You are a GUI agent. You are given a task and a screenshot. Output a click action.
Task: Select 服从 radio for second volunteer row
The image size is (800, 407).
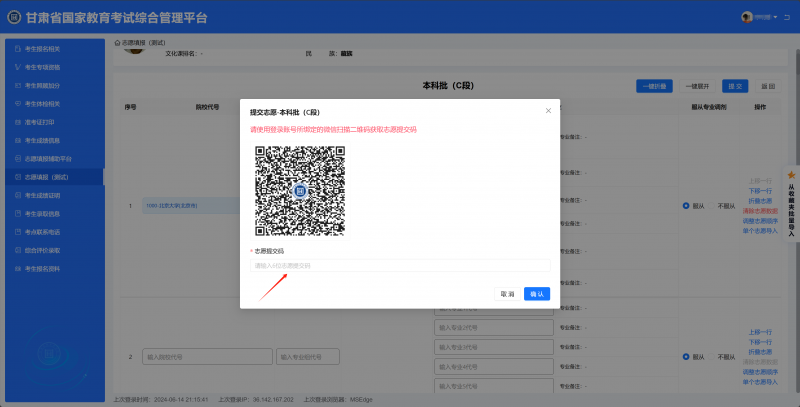(686, 357)
